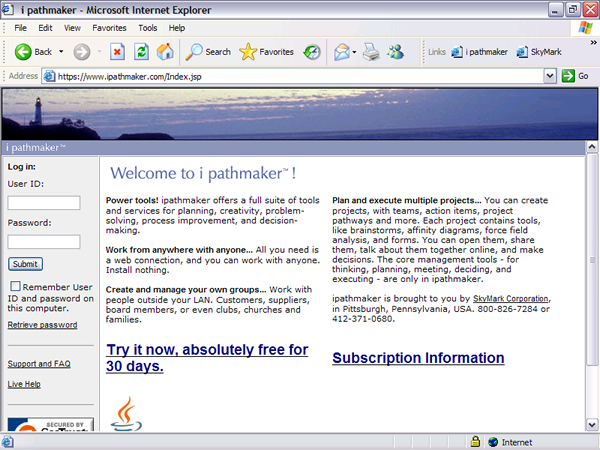The image size is (600, 450).
Task: Open the SkyMark Links bar shortcut
Action: coord(539,52)
